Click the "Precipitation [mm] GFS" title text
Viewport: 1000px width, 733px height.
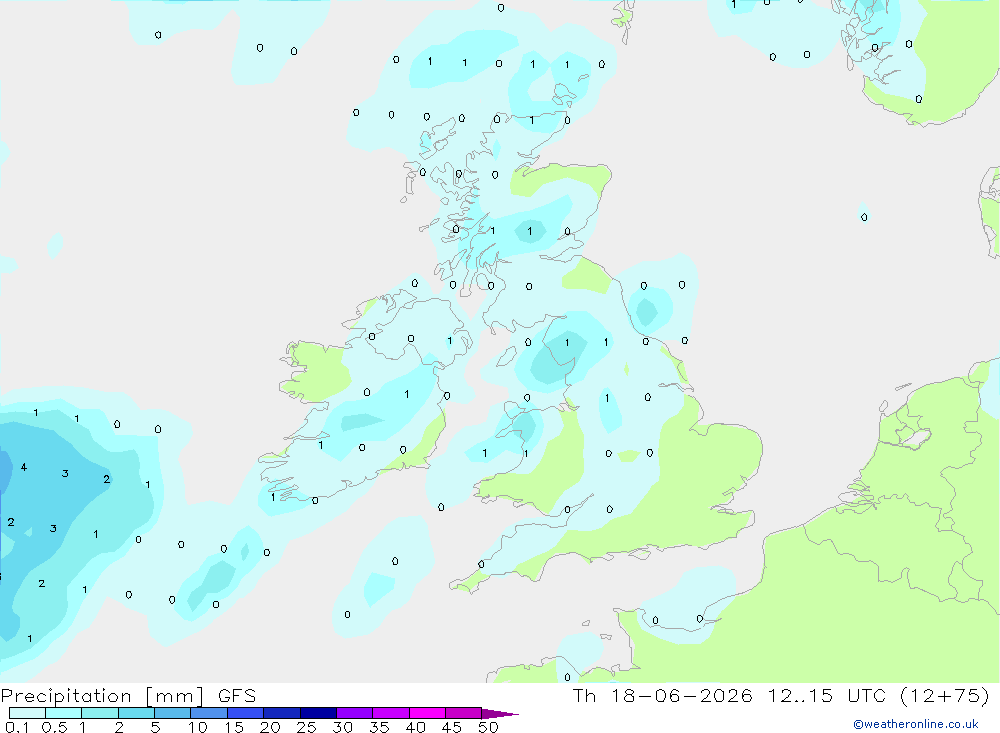(x=128, y=696)
